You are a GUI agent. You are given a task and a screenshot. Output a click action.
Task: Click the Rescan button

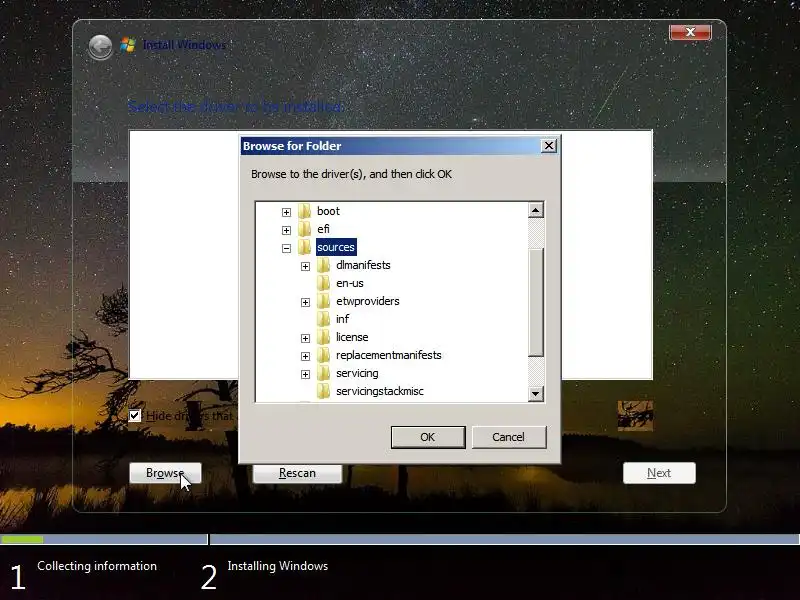(297, 473)
